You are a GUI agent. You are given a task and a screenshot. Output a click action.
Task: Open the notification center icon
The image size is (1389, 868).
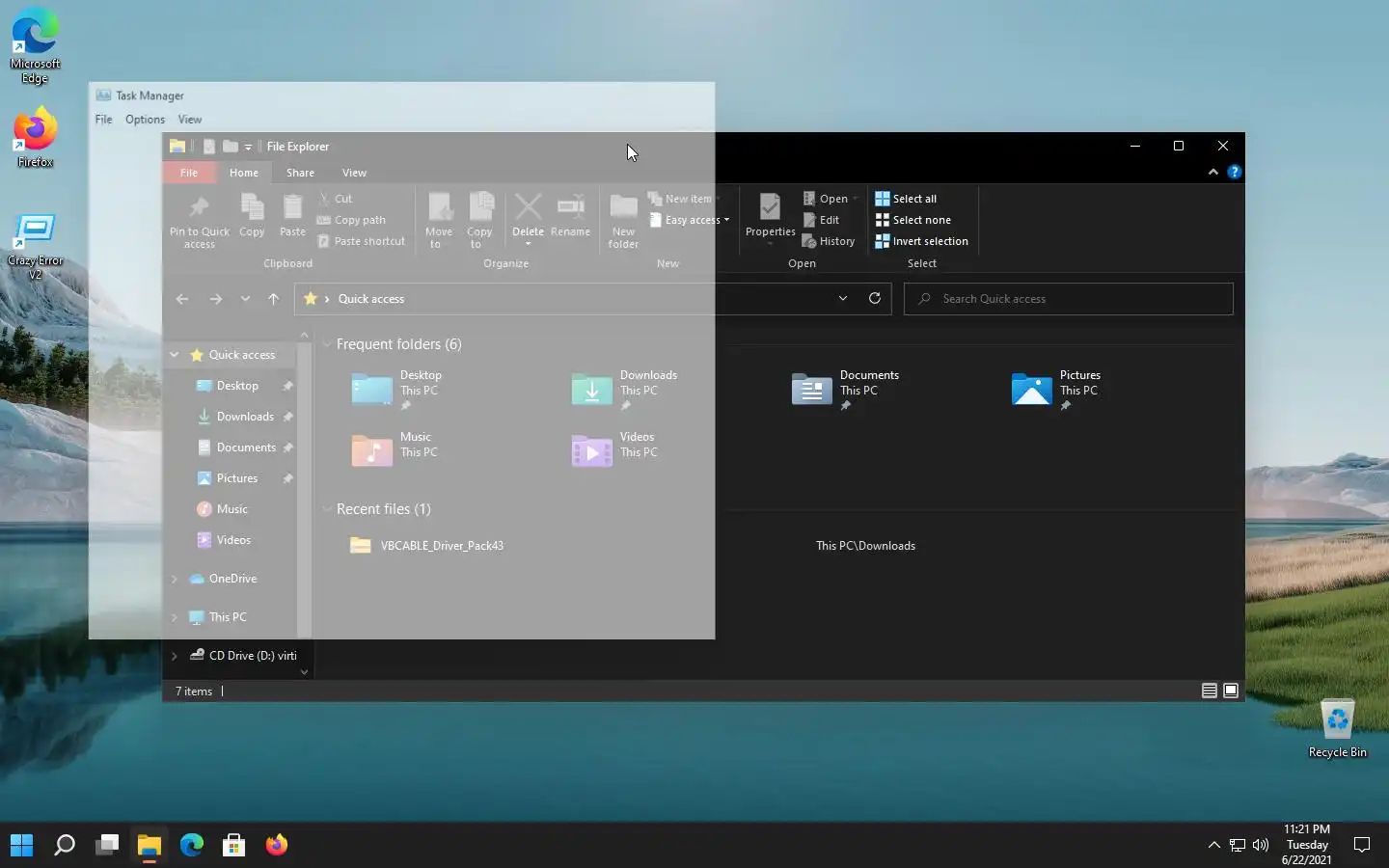point(1362,845)
